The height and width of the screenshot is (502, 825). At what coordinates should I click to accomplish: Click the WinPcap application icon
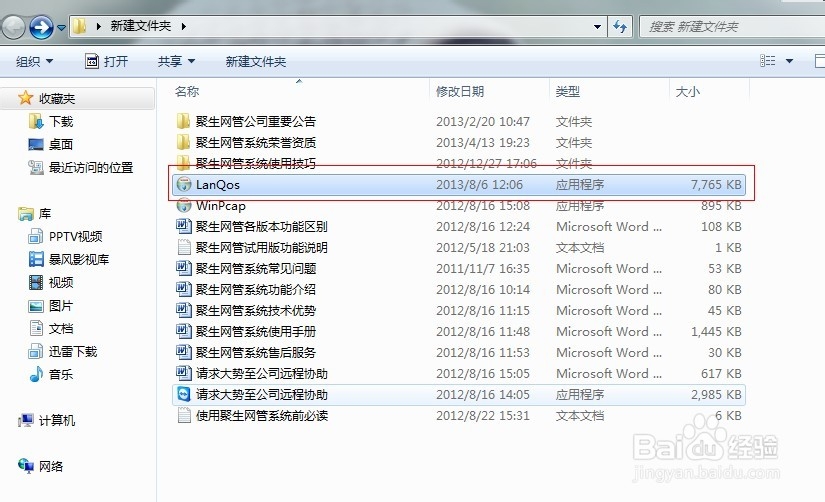(184, 205)
